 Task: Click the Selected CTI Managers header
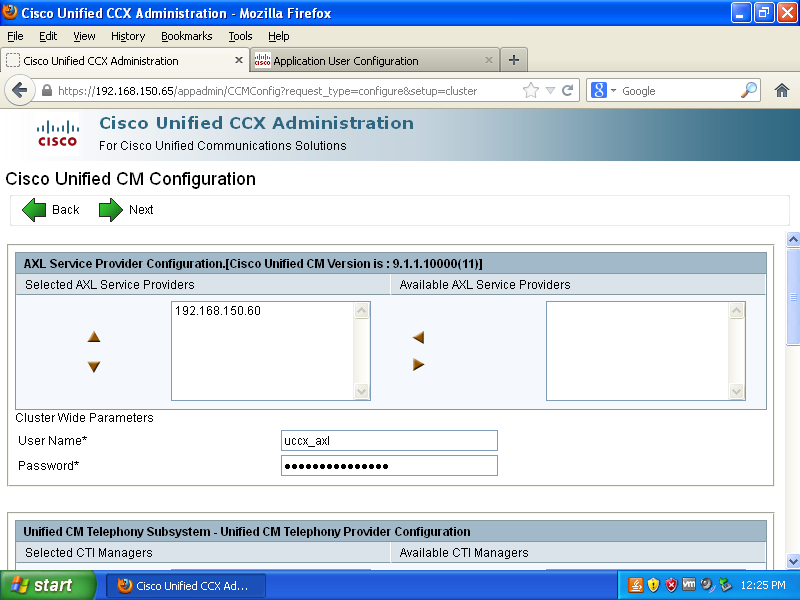(89, 553)
